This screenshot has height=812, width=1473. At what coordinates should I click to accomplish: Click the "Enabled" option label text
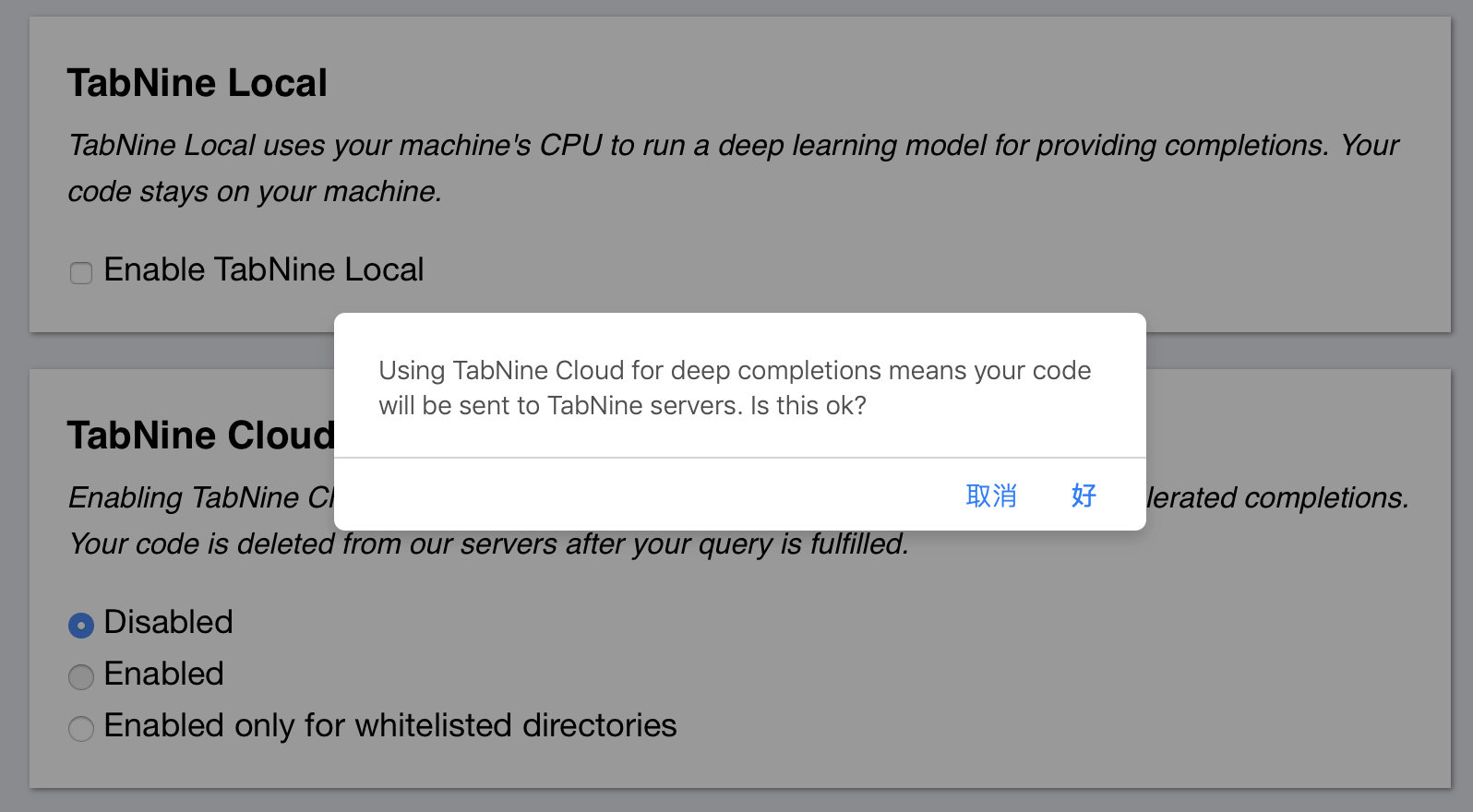click(163, 674)
